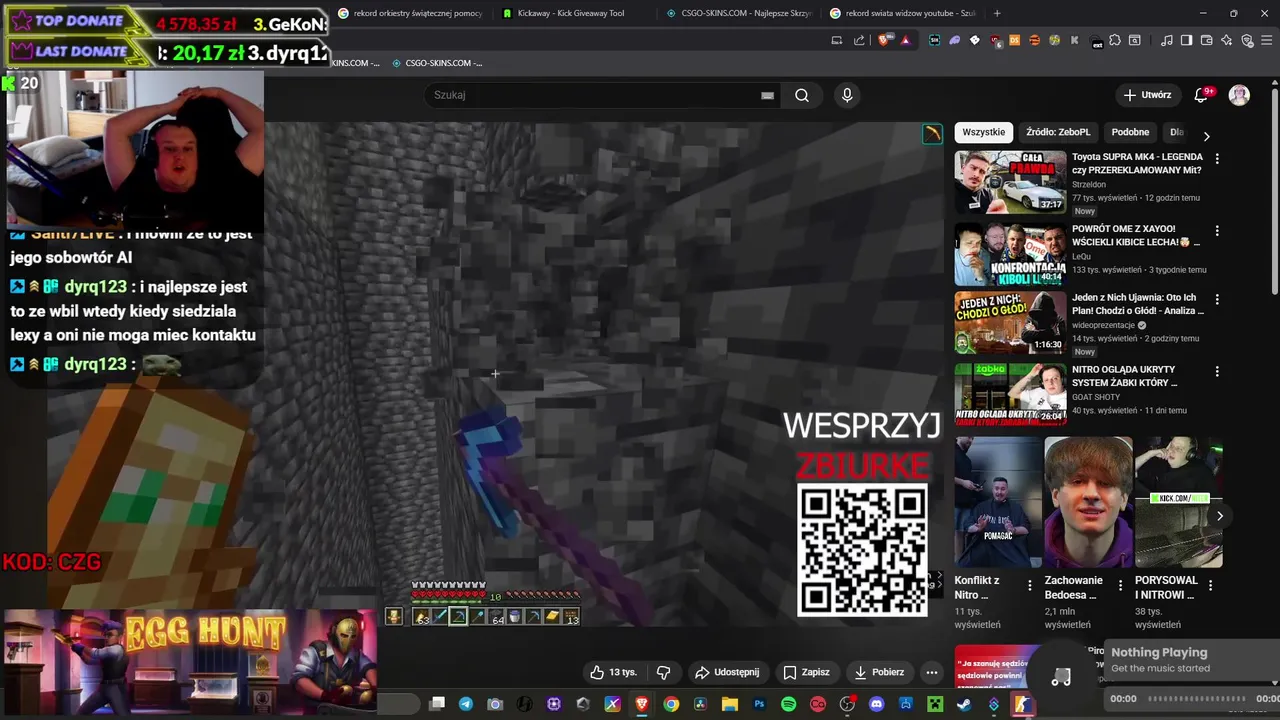Show next shorts with arrow button
The width and height of the screenshot is (1280, 720).
point(1219,516)
